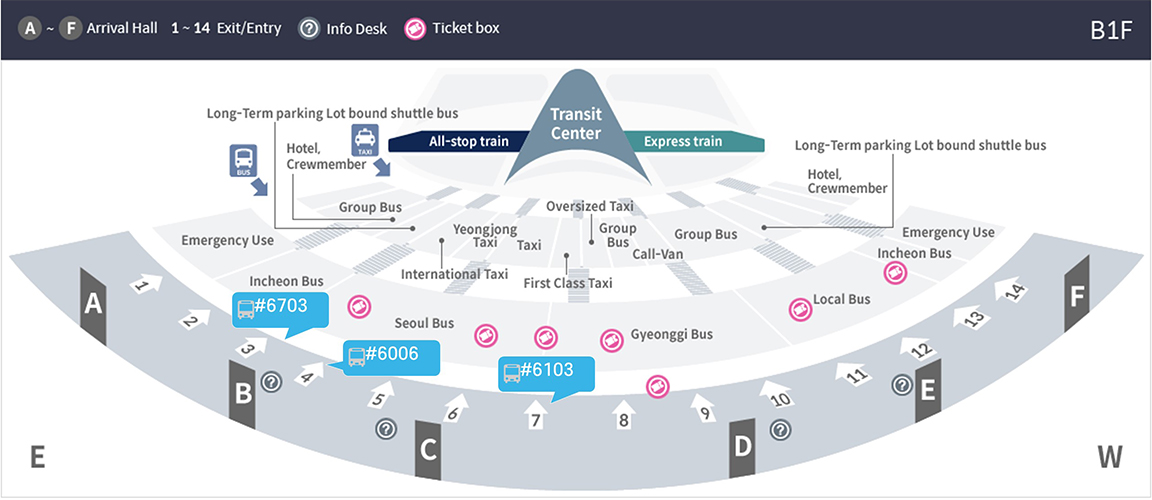Image resolution: width=1152 pixels, height=500 pixels.
Task: Click the Gyeonggi Bus ticket box icon
Action: coord(611,340)
